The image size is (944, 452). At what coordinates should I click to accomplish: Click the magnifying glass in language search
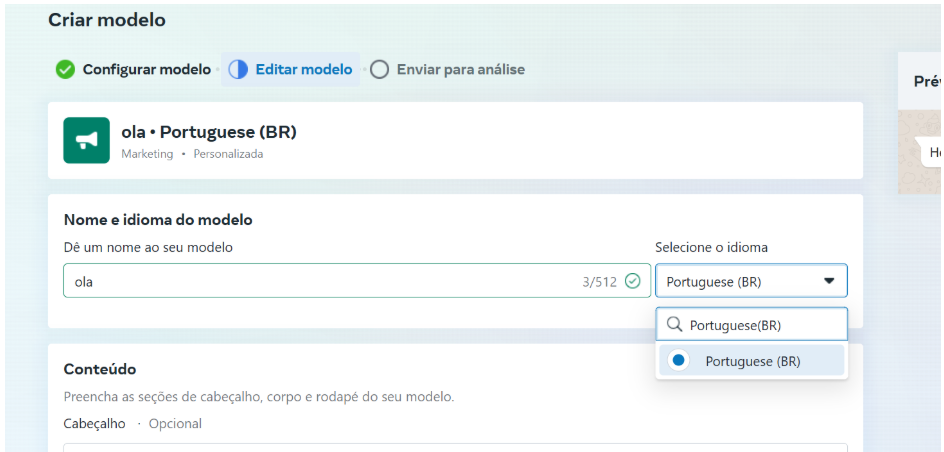coord(674,325)
